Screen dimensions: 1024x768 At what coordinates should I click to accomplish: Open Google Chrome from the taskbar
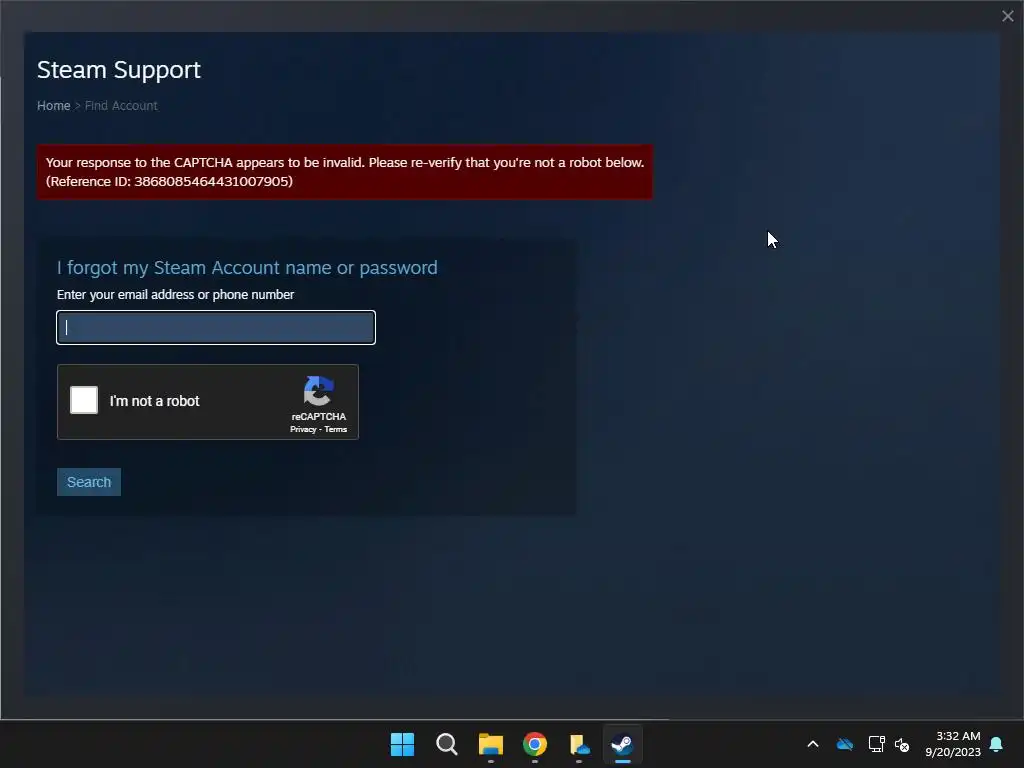535,744
